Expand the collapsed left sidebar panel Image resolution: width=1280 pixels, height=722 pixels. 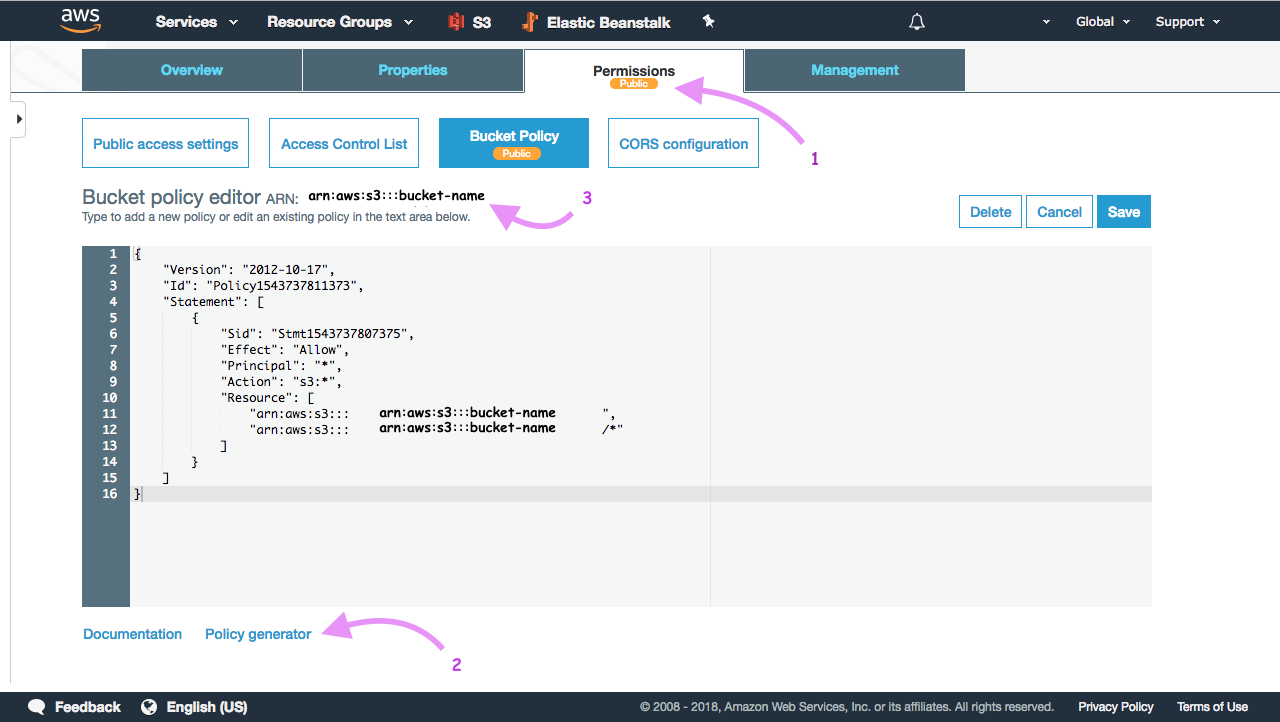coord(17,118)
